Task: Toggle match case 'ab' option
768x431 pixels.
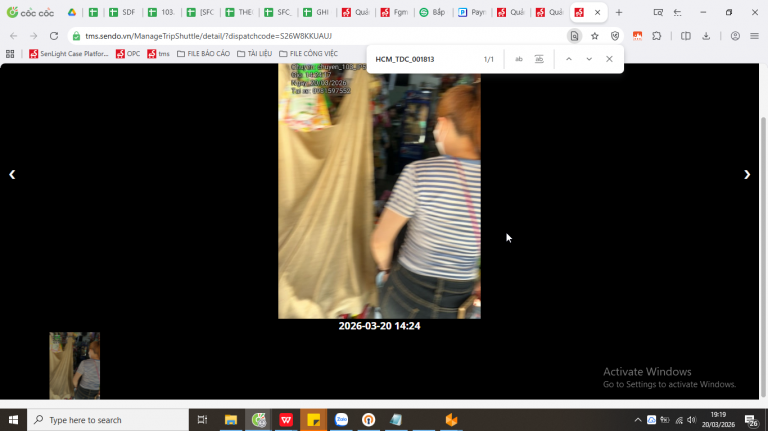Action: pos(519,59)
